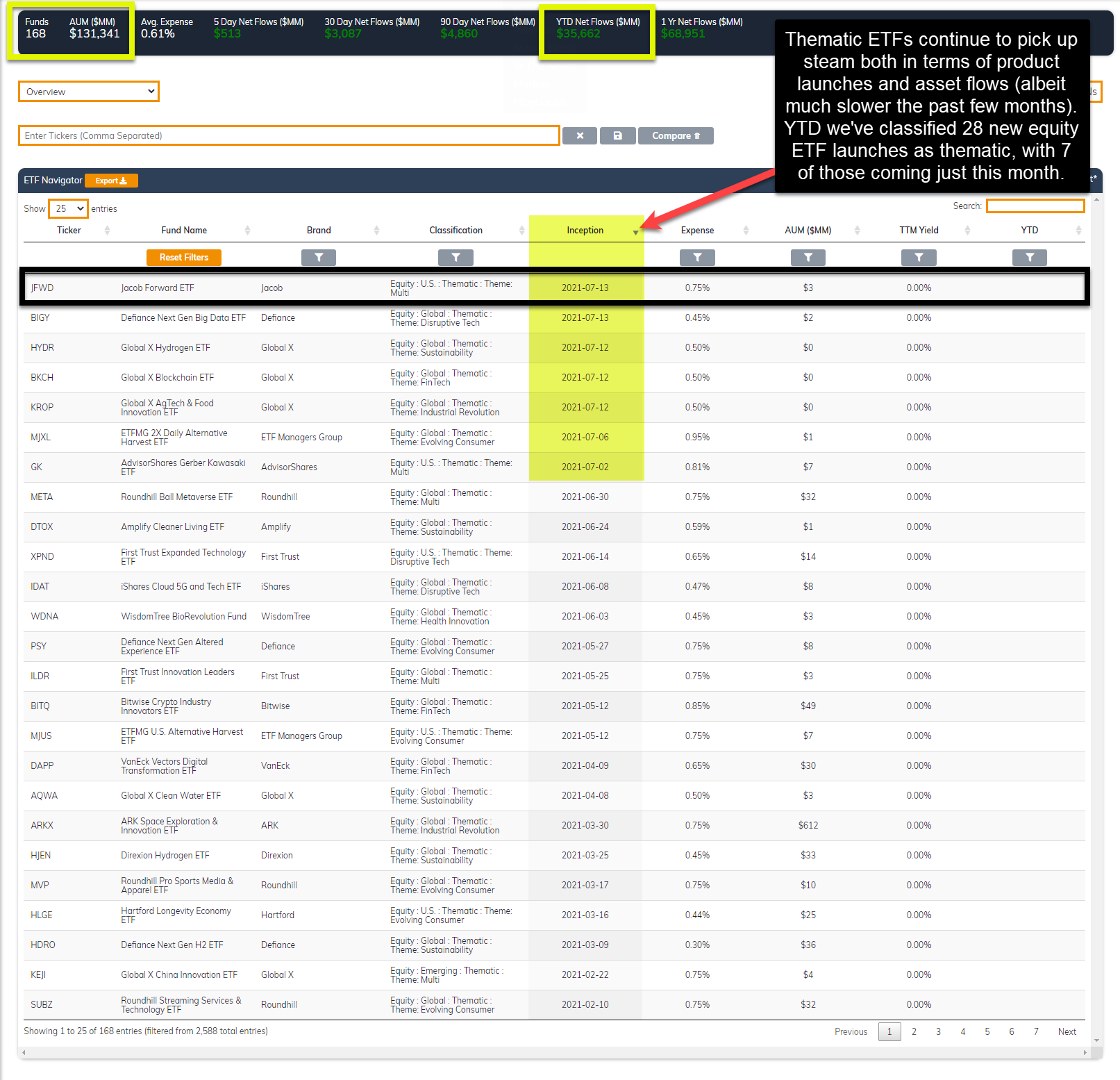Image resolution: width=1120 pixels, height=1080 pixels.
Task: Open the Overview view dropdown
Action: click(x=89, y=92)
